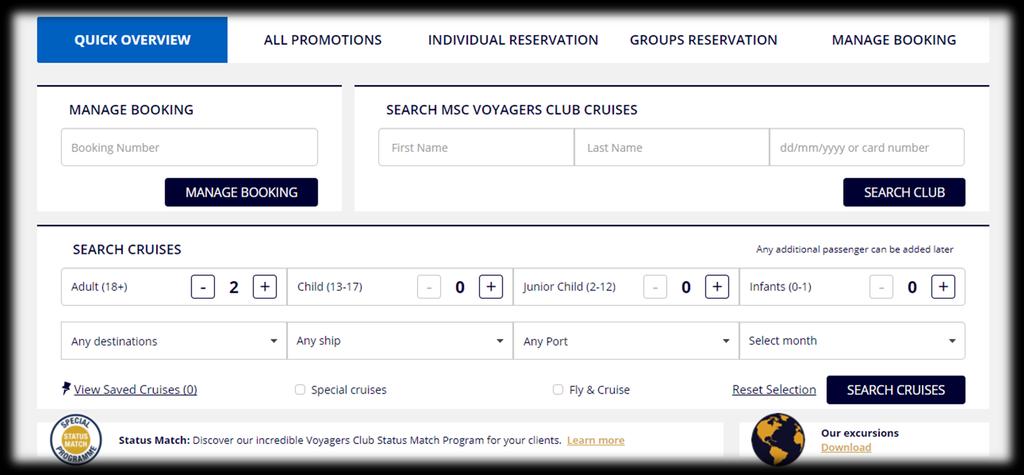Enable the Special cruises checkbox
Screen dimensions: 1024x475
tap(300, 390)
